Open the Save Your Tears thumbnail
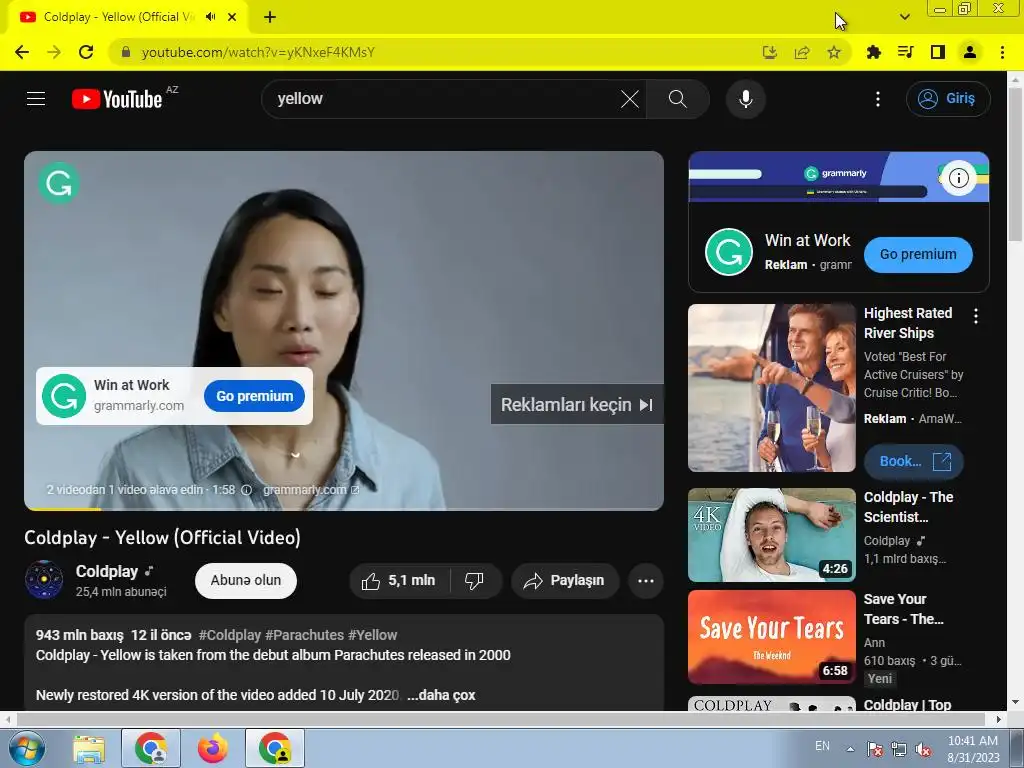The width and height of the screenshot is (1024, 768). point(772,637)
